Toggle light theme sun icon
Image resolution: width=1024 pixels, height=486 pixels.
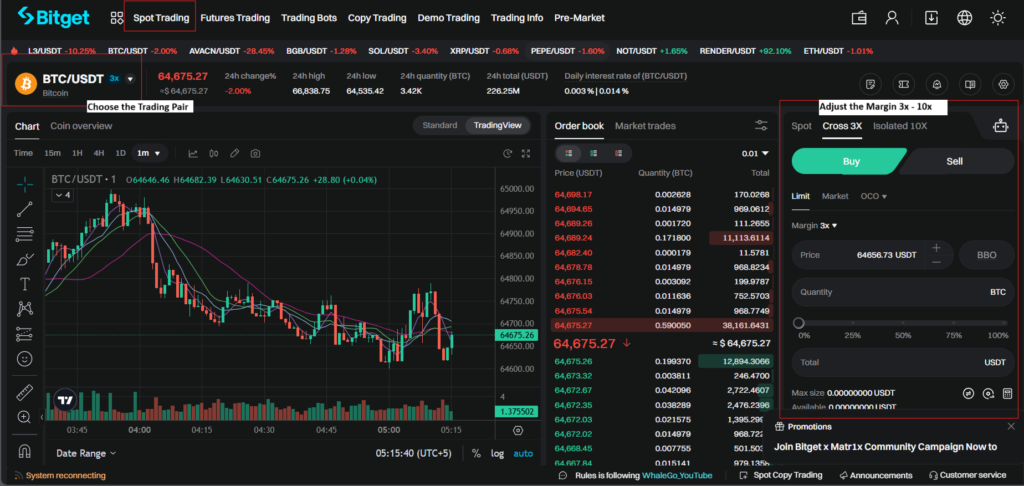point(998,18)
